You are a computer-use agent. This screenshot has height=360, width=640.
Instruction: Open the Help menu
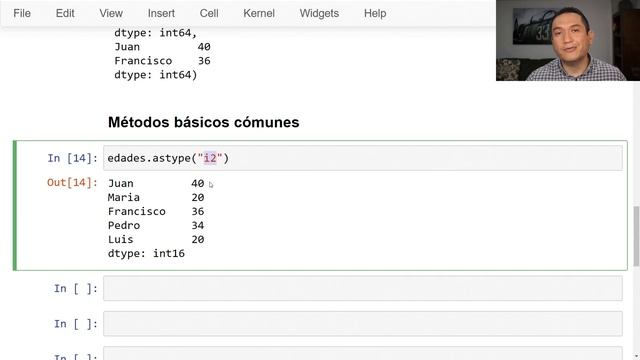(375, 13)
